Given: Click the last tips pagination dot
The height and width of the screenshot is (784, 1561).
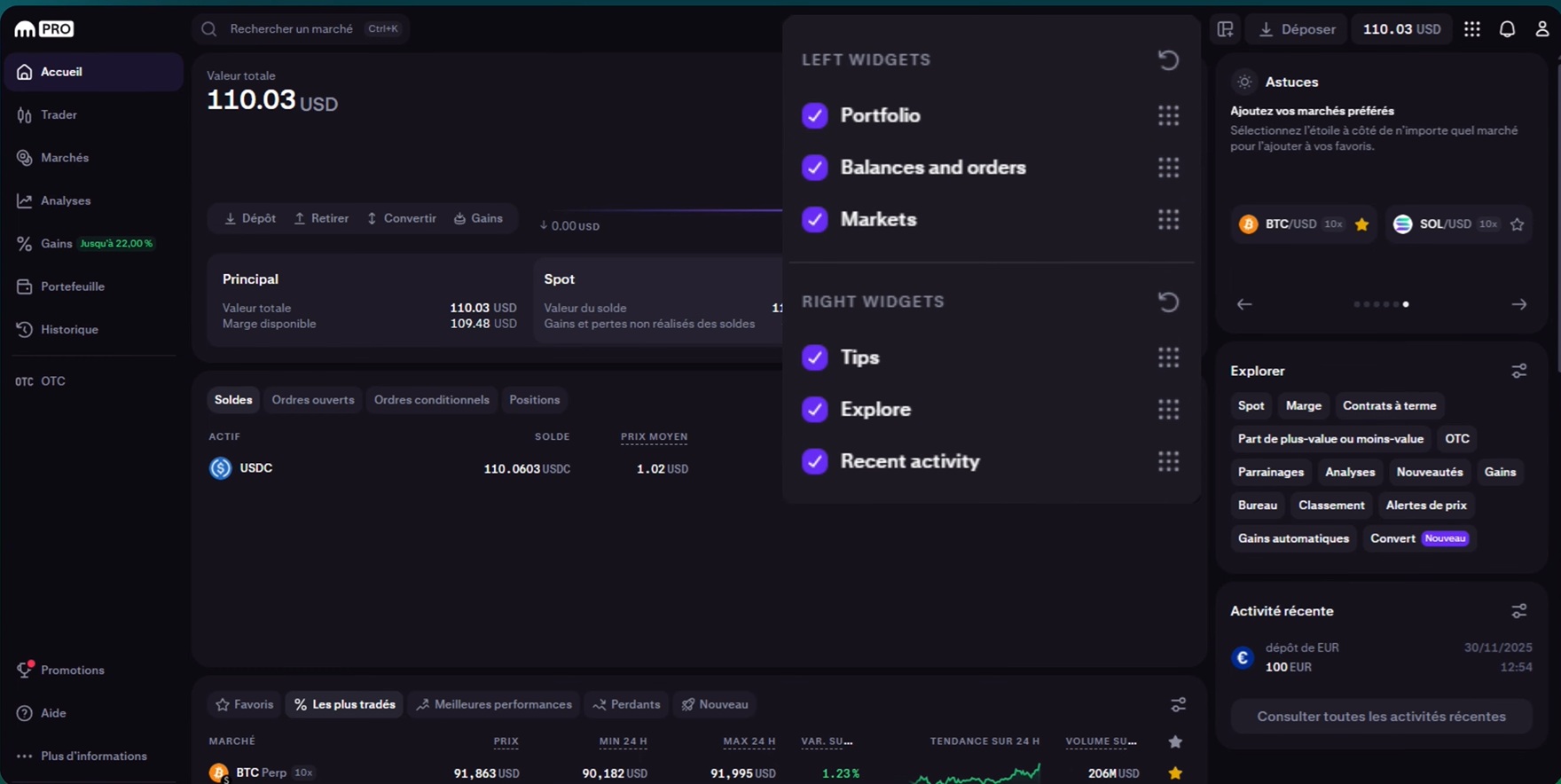Looking at the screenshot, I should click(x=1406, y=304).
